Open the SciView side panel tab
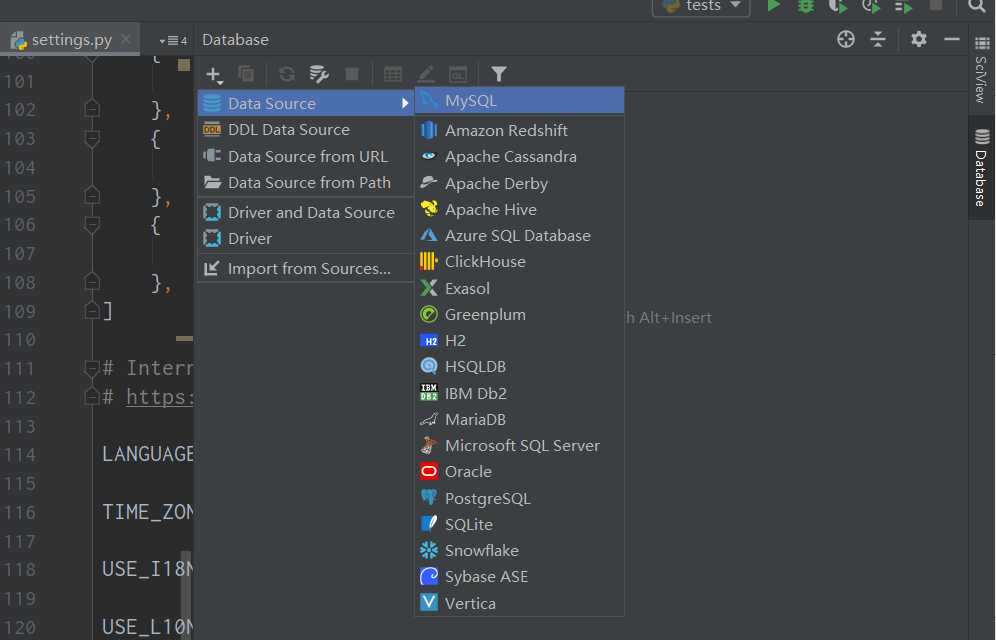 pyautogui.click(x=981, y=70)
